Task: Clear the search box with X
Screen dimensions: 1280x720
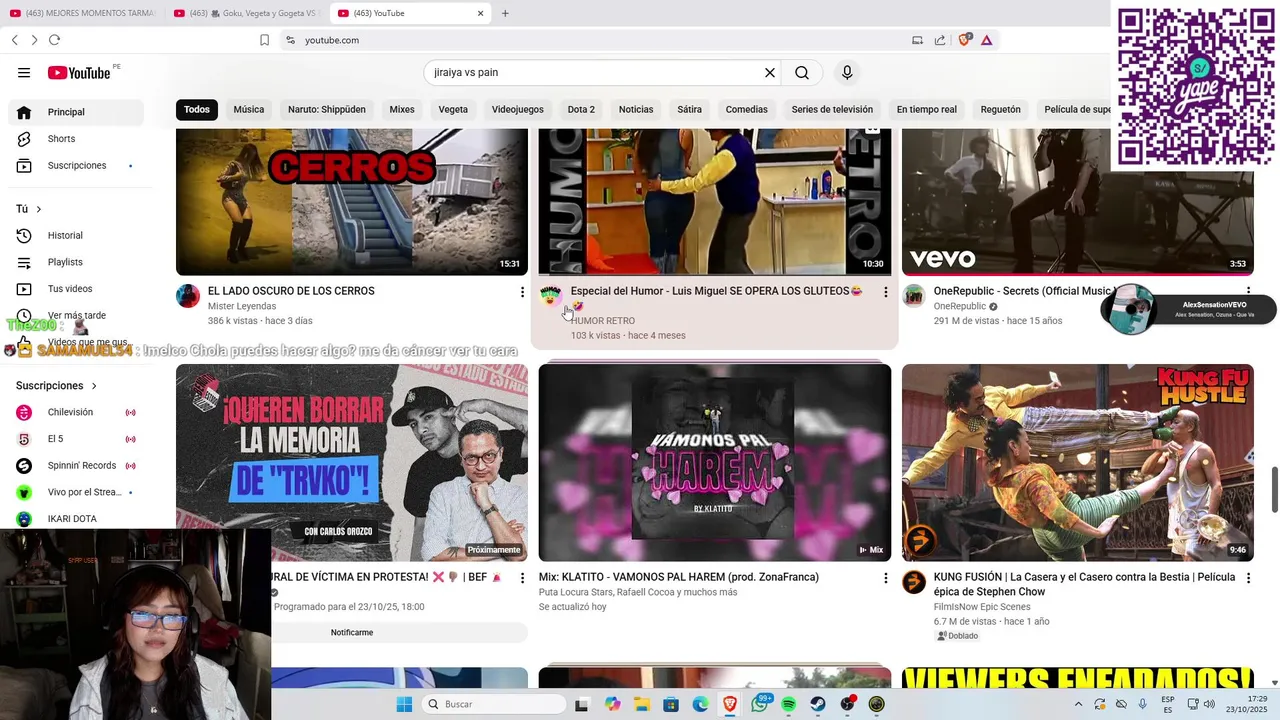Action: (770, 72)
